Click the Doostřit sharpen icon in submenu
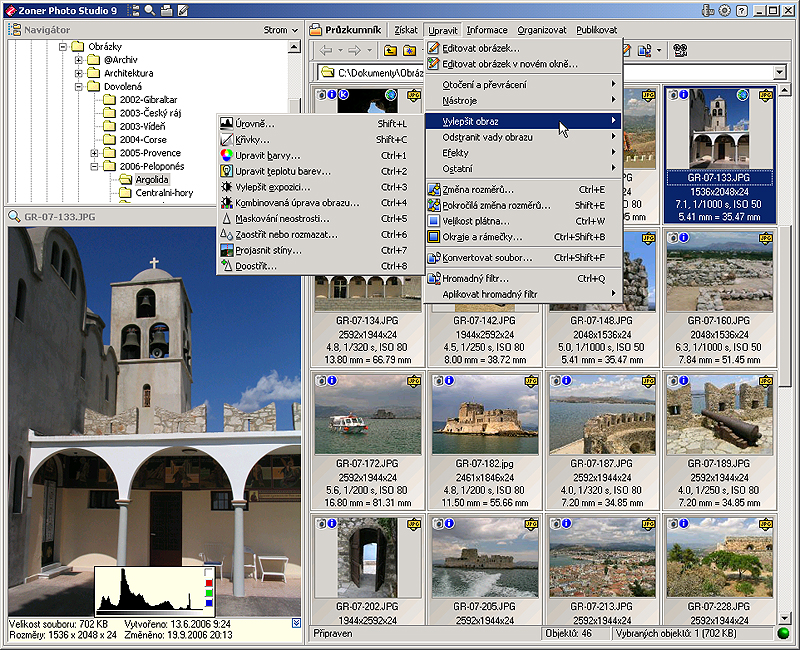This screenshot has height=650, width=800. point(227,266)
